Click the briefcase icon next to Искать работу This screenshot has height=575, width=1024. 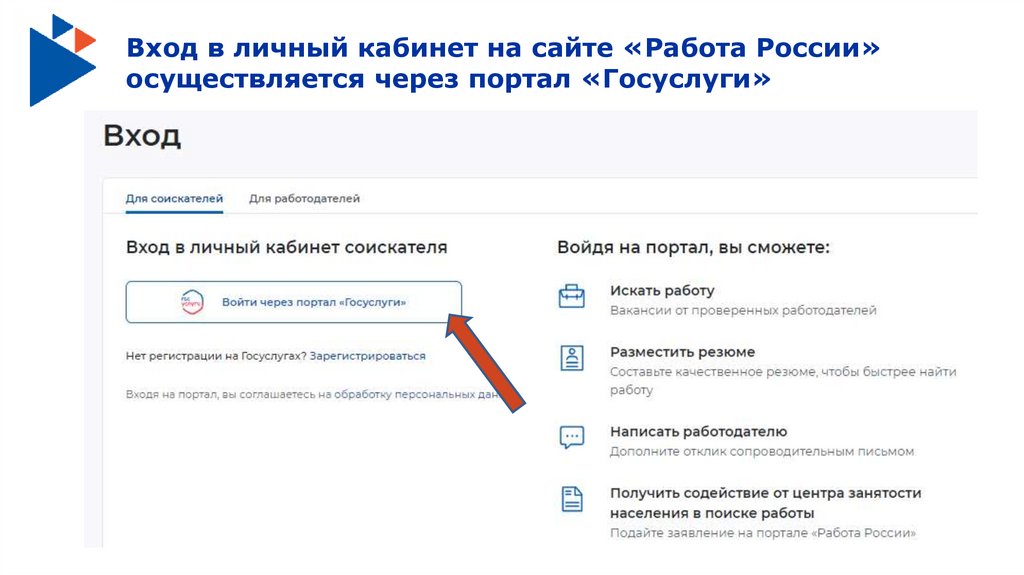click(571, 296)
